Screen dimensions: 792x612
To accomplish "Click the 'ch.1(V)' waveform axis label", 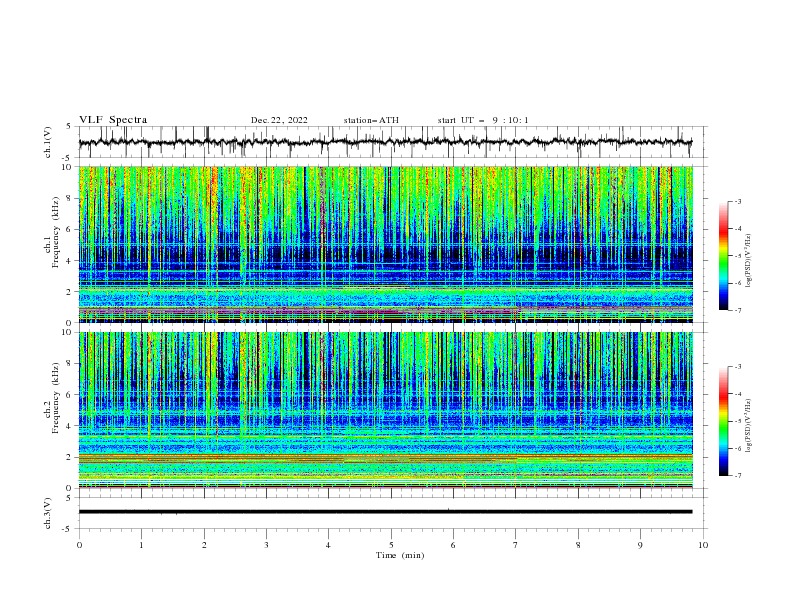I will [48, 142].
